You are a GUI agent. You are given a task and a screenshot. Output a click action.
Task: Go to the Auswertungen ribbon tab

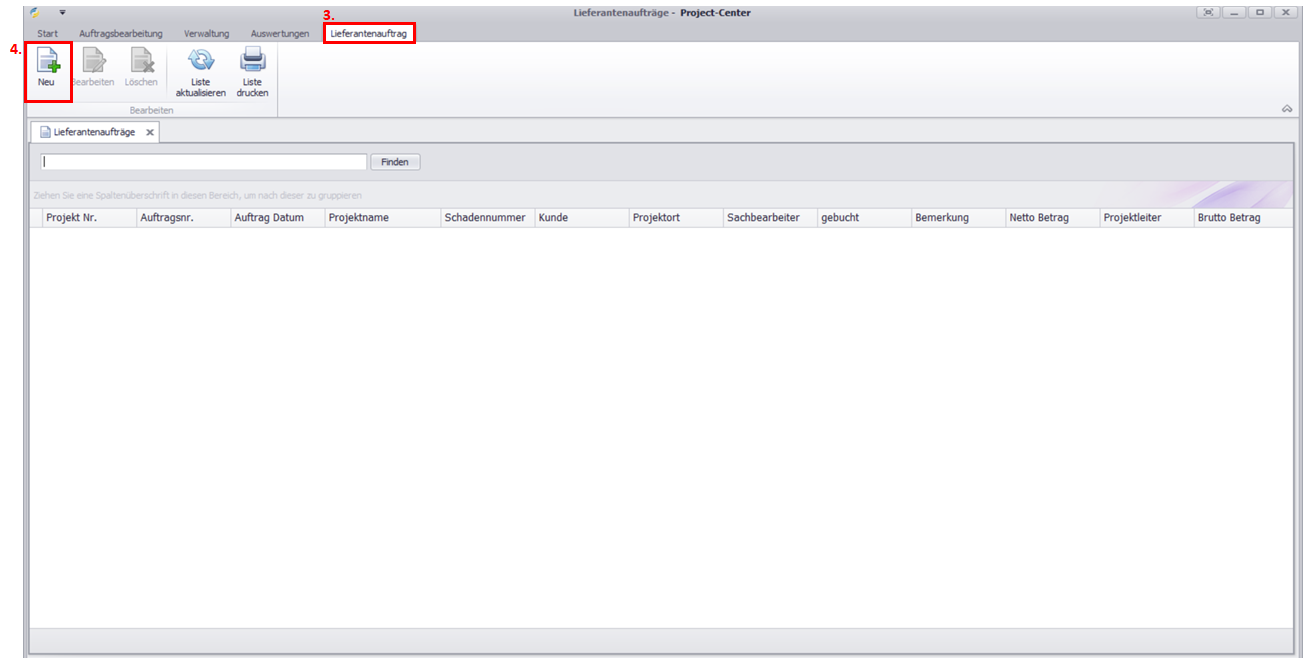[x=280, y=34]
